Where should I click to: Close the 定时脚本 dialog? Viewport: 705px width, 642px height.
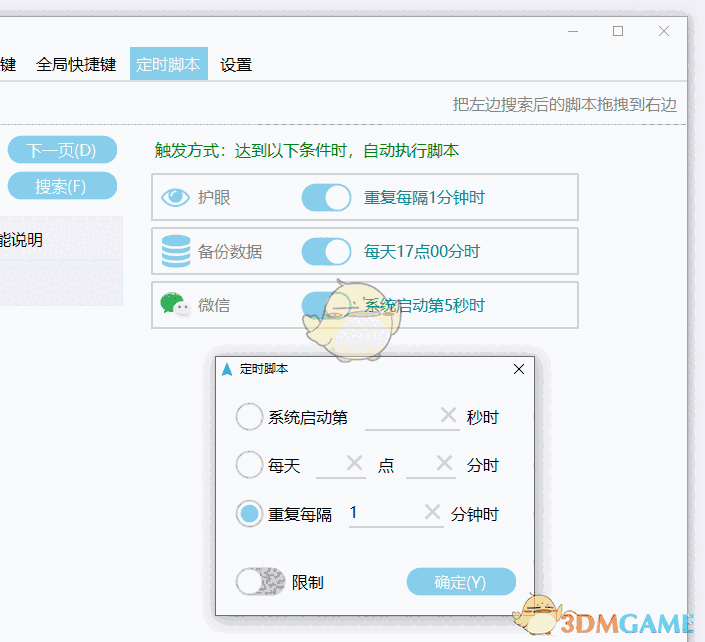pyautogui.click(x=519, y=369)
